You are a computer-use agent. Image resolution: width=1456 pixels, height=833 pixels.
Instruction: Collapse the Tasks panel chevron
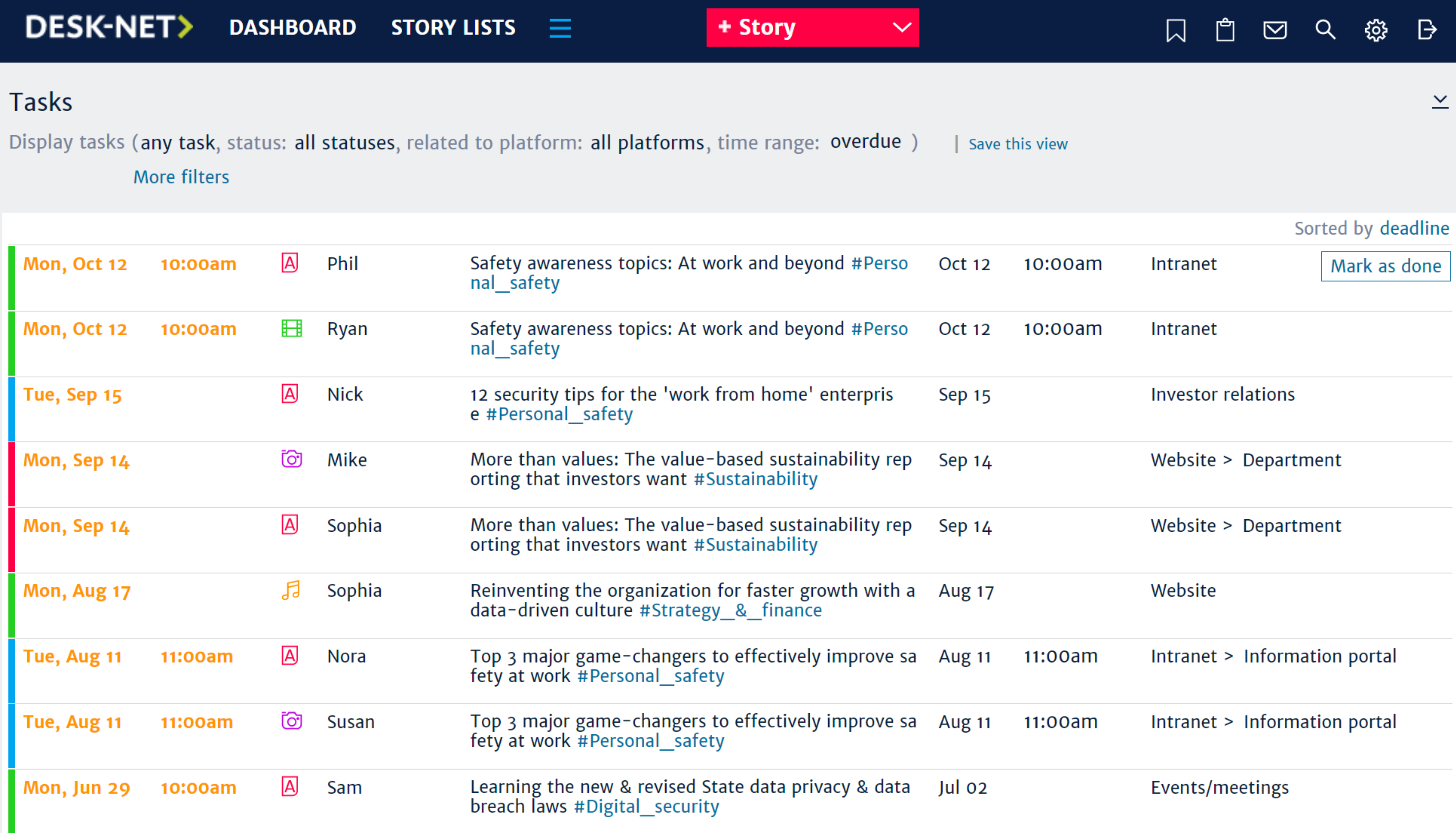click(1439, 101)
